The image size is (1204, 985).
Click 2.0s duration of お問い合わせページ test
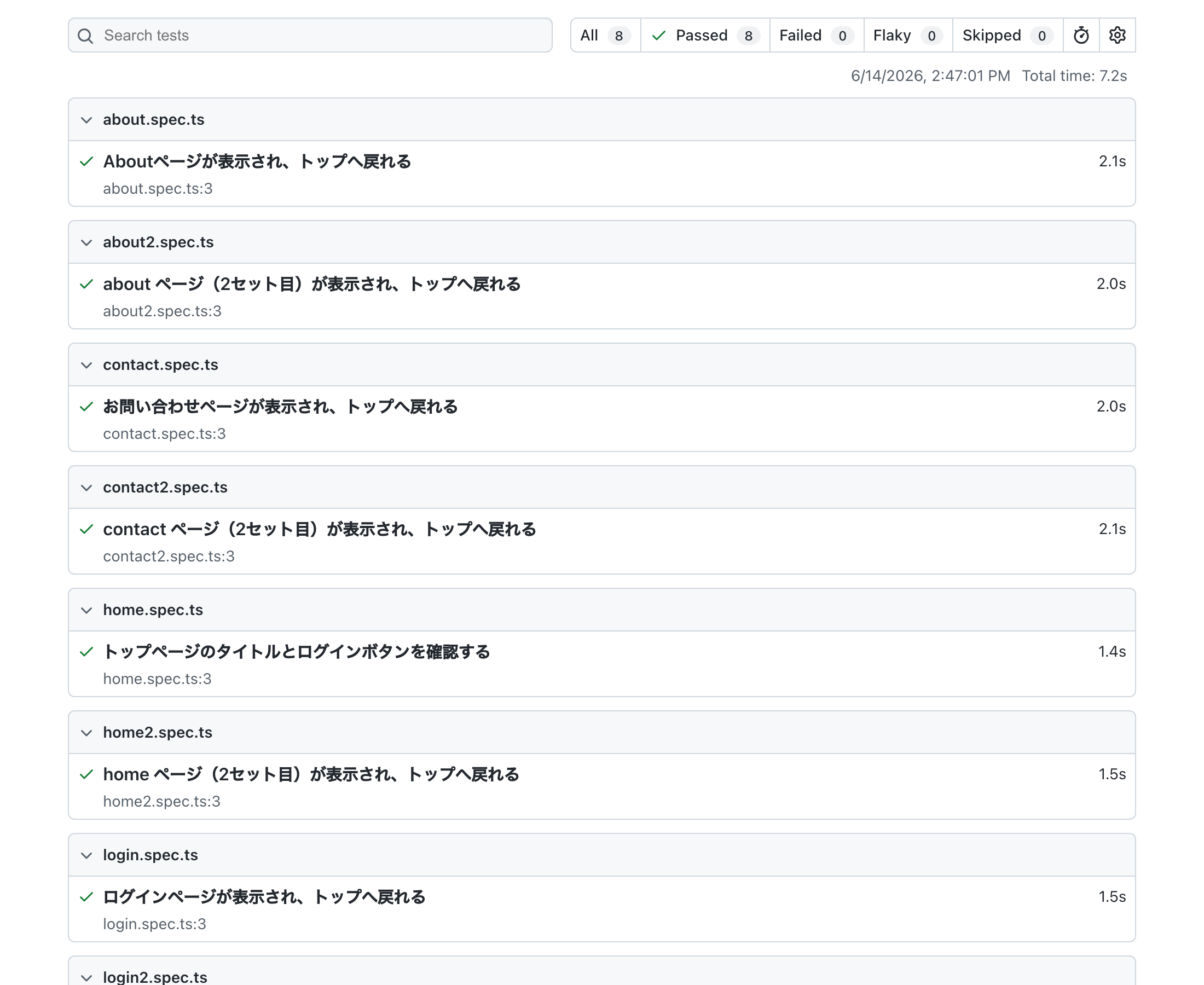(x=1111, y=406)
